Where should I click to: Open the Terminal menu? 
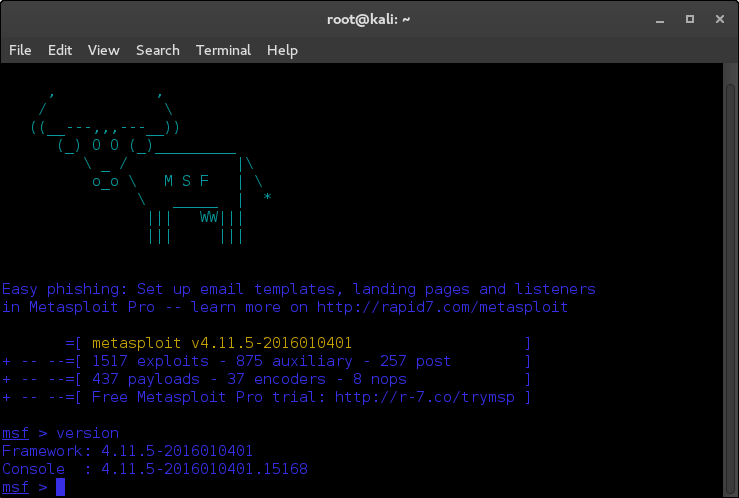(223, 50)
